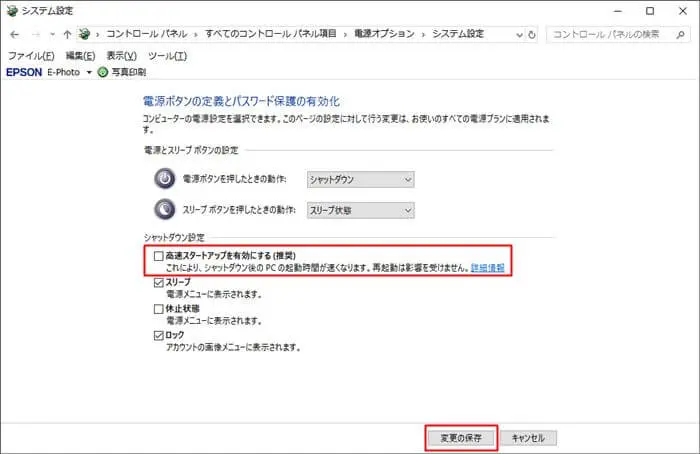Open the sleep button action dropdown

click(359, 210)
